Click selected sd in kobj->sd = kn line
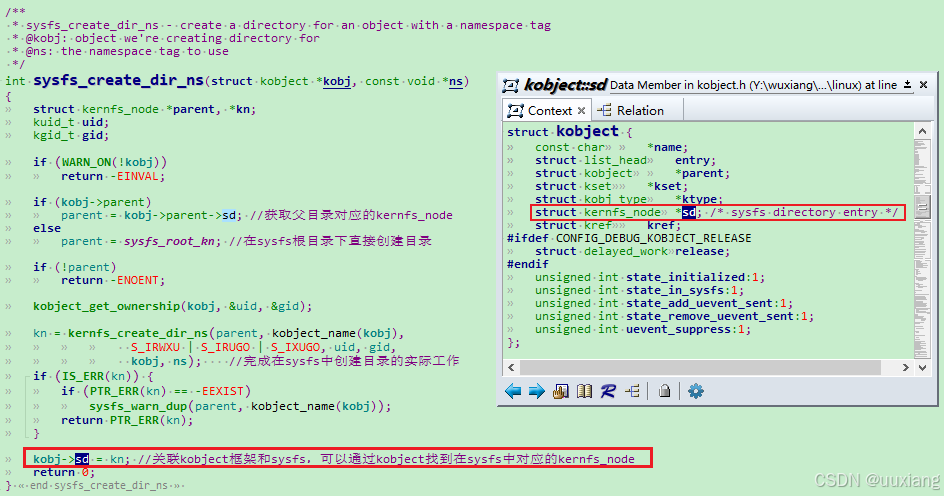Viewport: 944px width, 496px height. pyautogui.click(x=82, y=459)
